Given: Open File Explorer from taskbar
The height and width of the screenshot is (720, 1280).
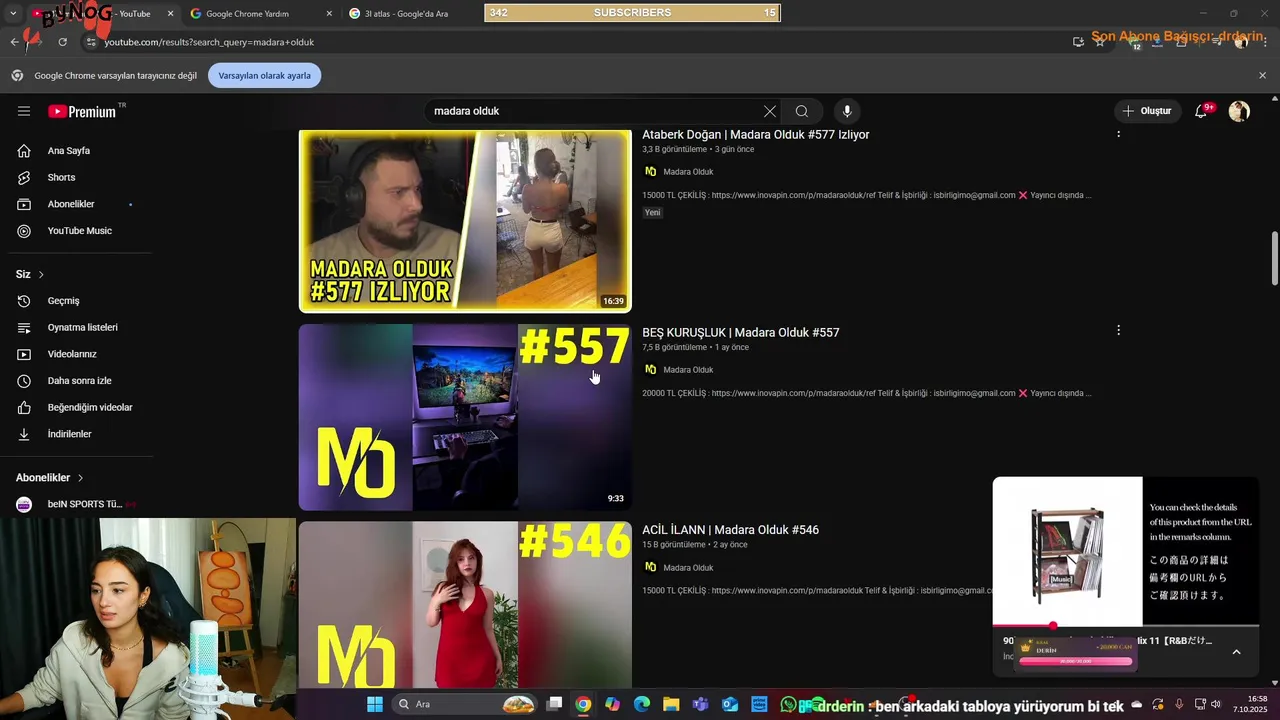Looking at the screenshot, I should 671,704.
